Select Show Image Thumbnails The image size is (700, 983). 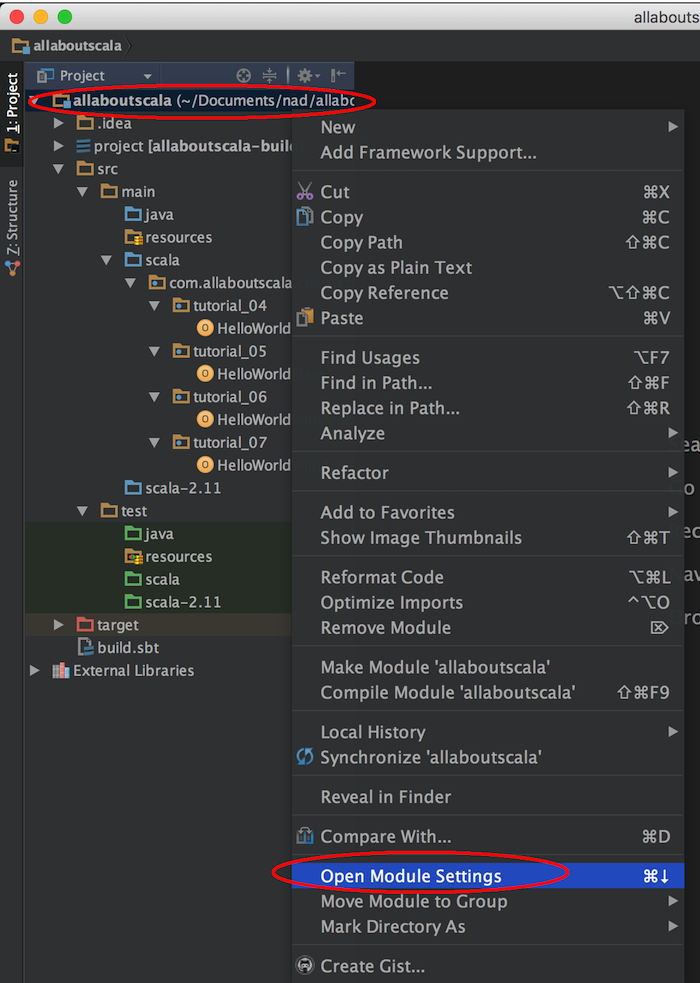coord(488,537)
